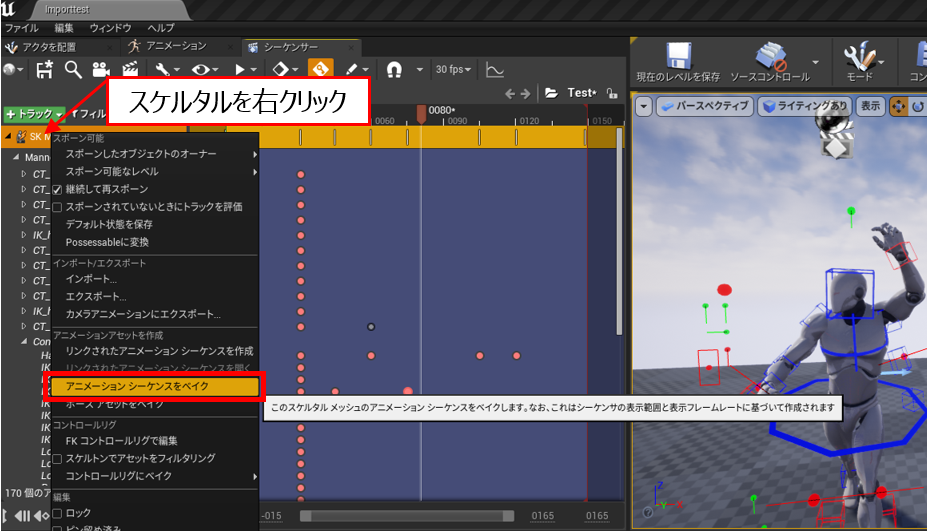Viewport: 927px width, 531px height.
Task: Choose 'FK コントロールリグで編集'
Action: (x=155, y=441)
